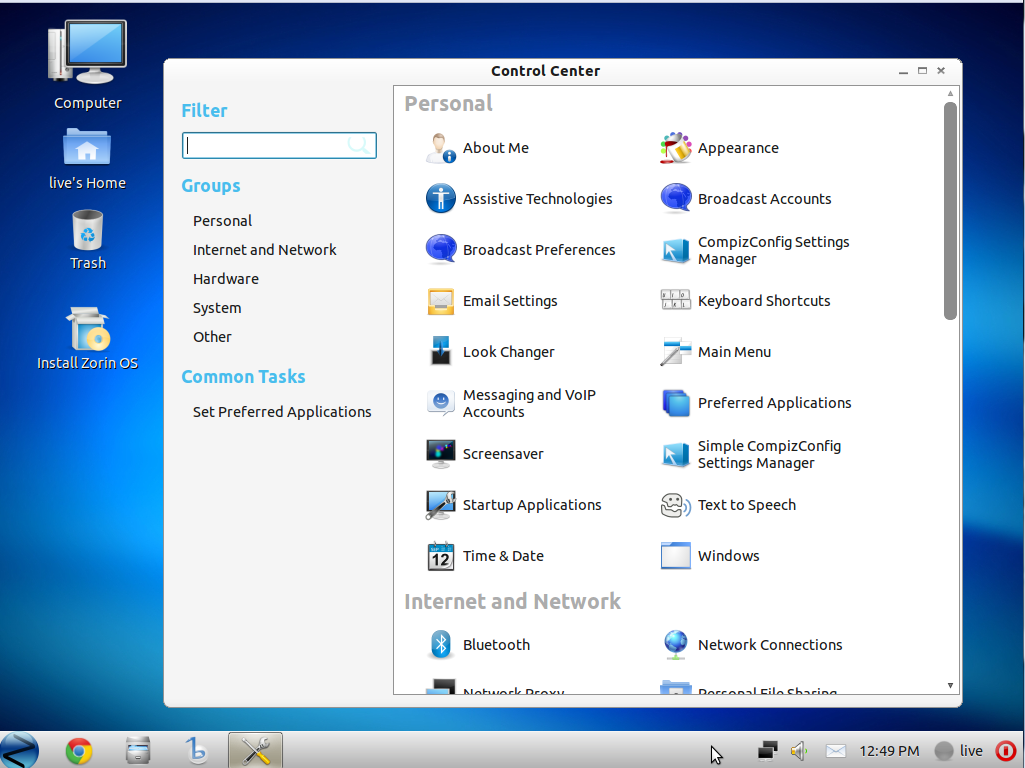1025x768 pixels.
Task: Launch Google Chrome from the taskbar
Action: click(x=78, y=750)
